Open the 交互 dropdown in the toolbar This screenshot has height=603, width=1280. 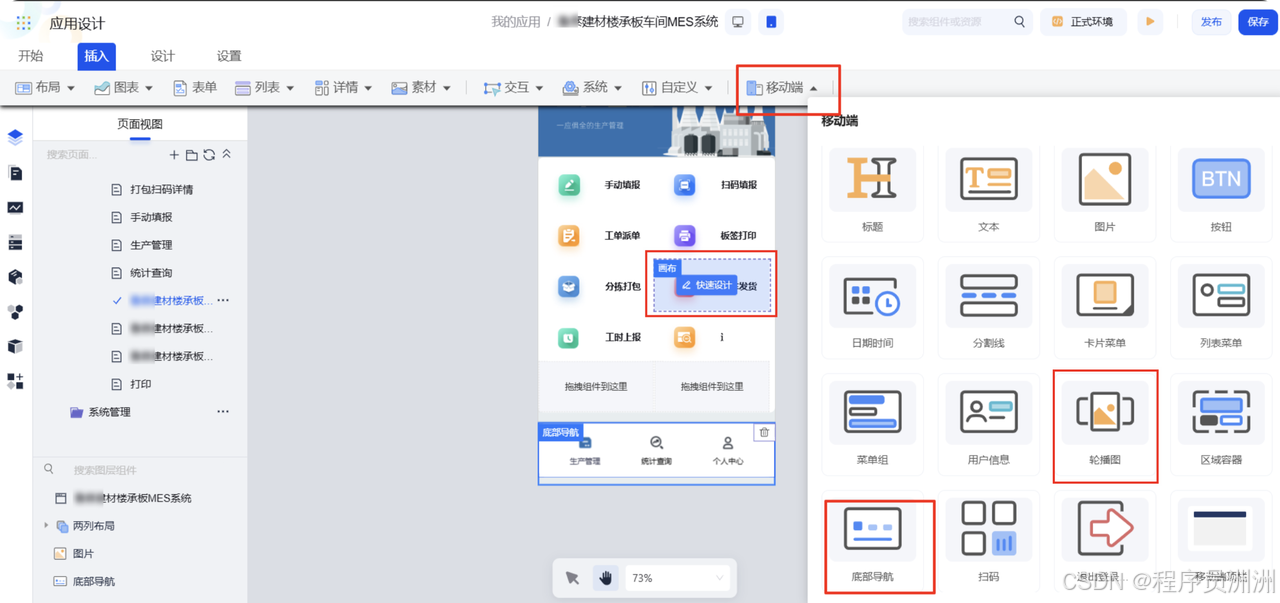pyautogui.click(x=513, y=88)
